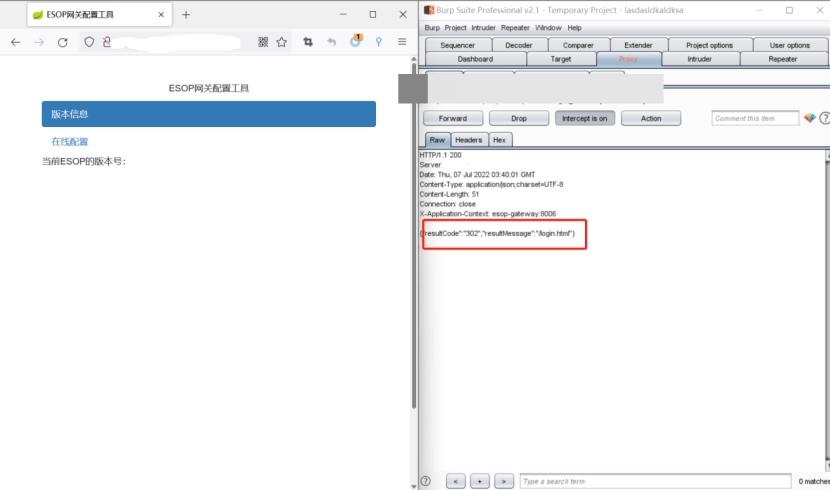Open the 在线配置 link
The image size is (830, 490).
[69, 141]
